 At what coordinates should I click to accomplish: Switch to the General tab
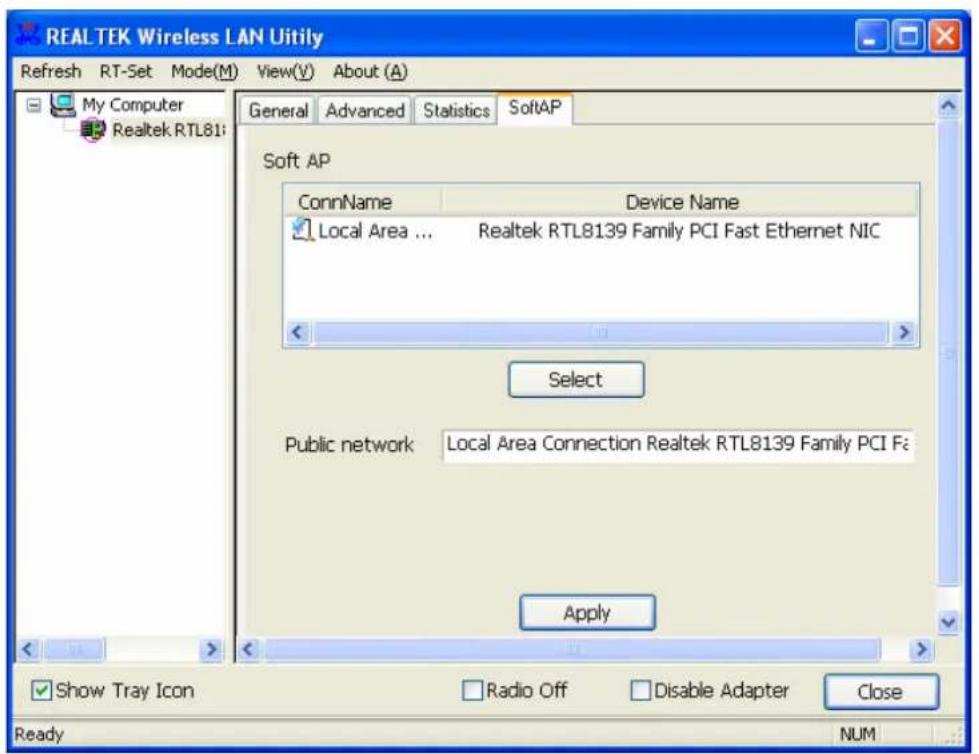278,110
